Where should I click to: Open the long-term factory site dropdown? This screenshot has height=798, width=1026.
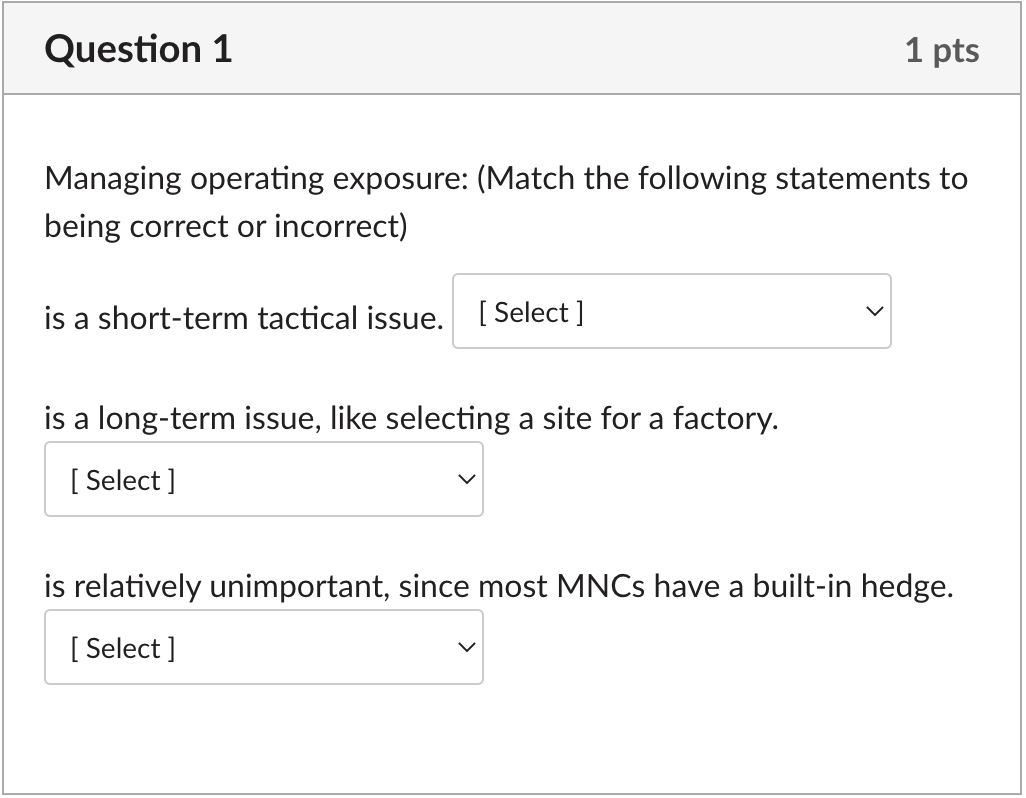click(263, 480)
